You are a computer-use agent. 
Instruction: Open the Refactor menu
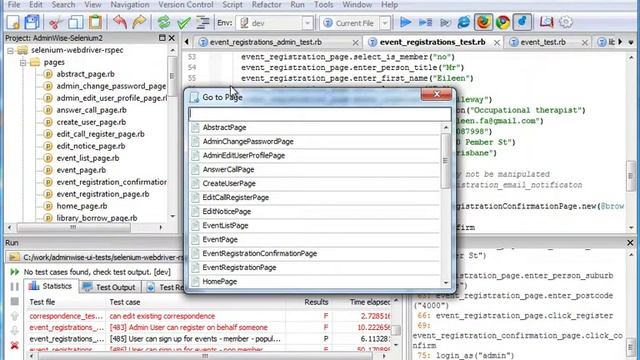point(267,5)
